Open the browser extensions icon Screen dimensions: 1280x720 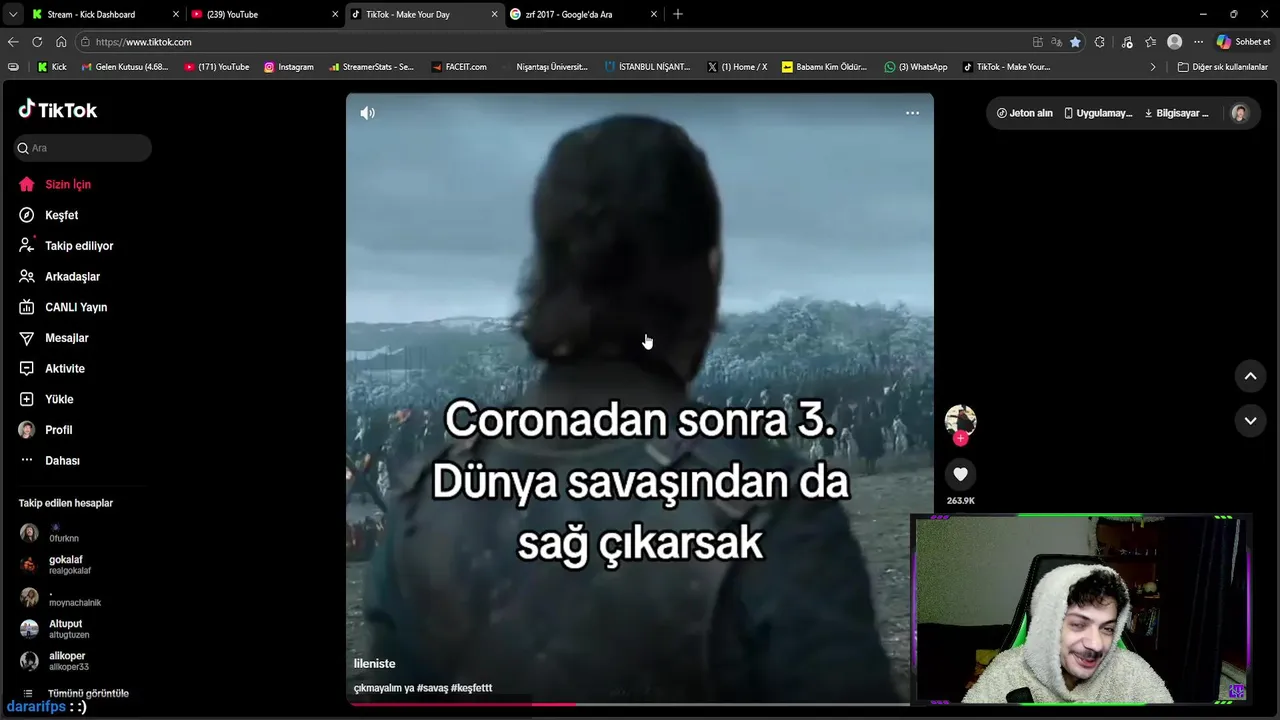tap(1100, 42)
